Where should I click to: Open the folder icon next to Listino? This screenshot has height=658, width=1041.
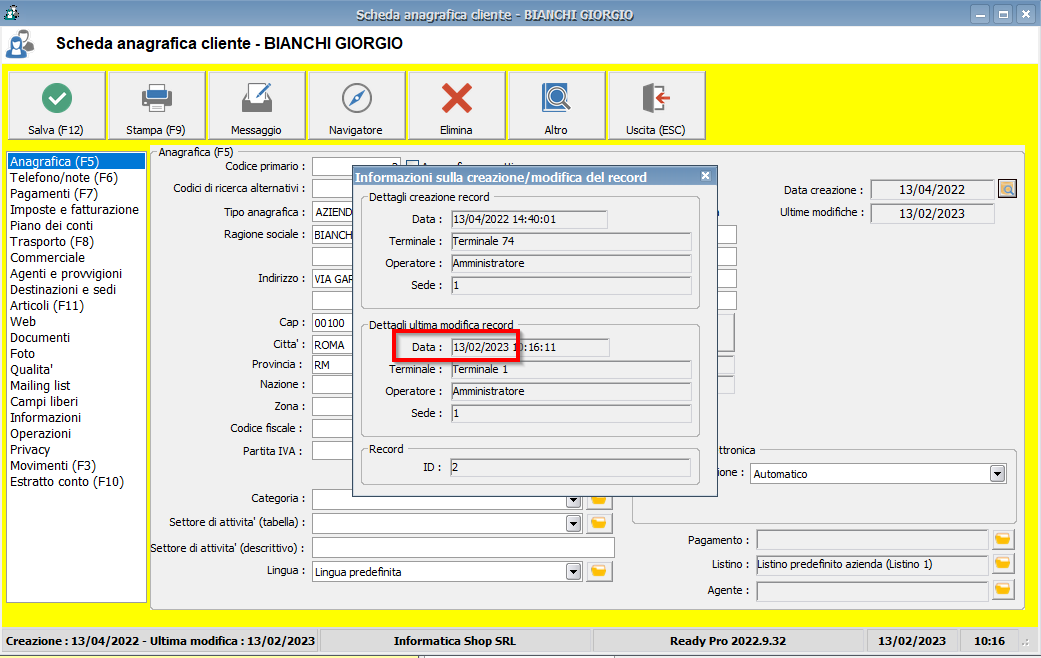point(1002,564)
